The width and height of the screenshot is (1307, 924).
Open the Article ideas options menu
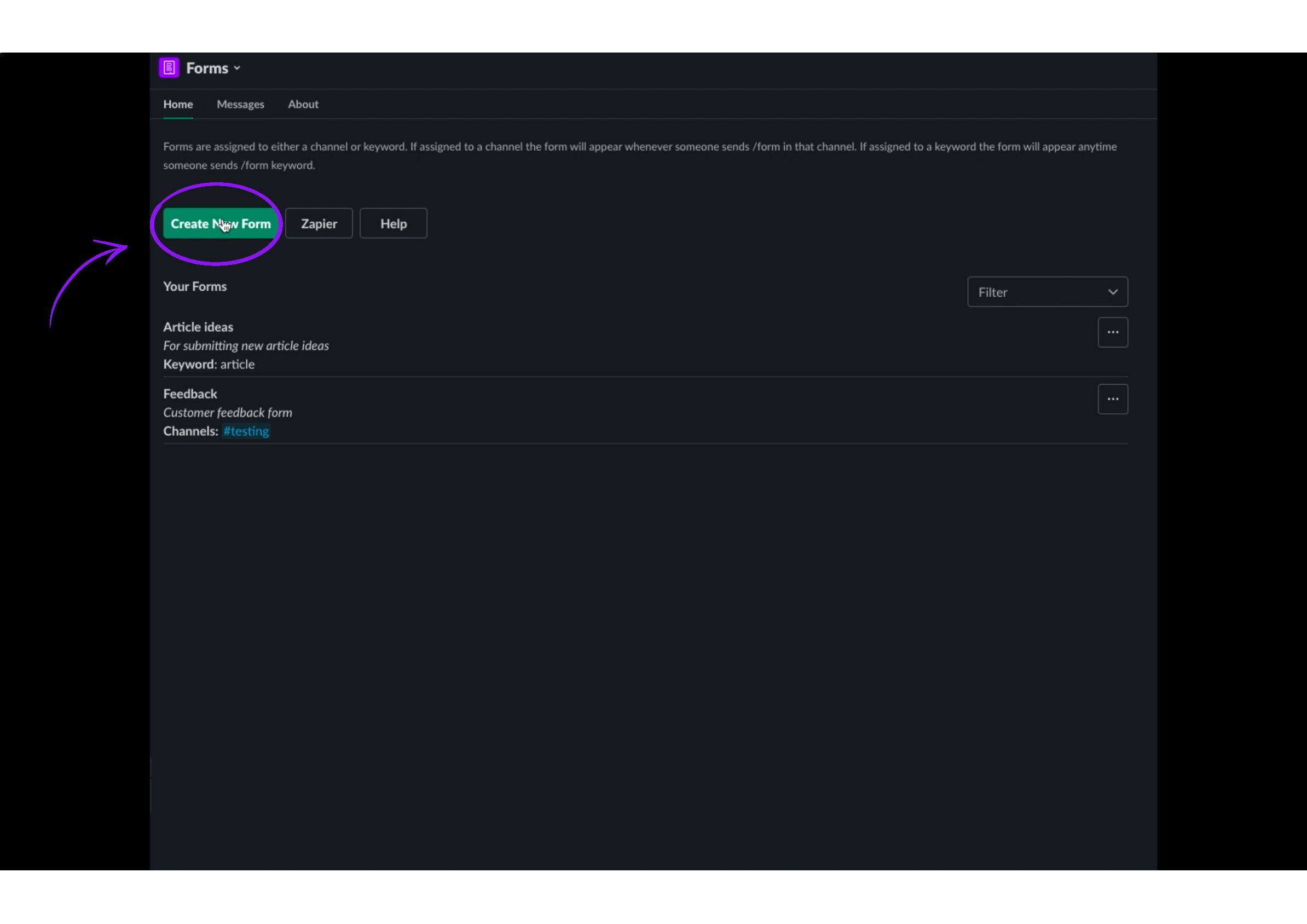(x=1113, y=332)
